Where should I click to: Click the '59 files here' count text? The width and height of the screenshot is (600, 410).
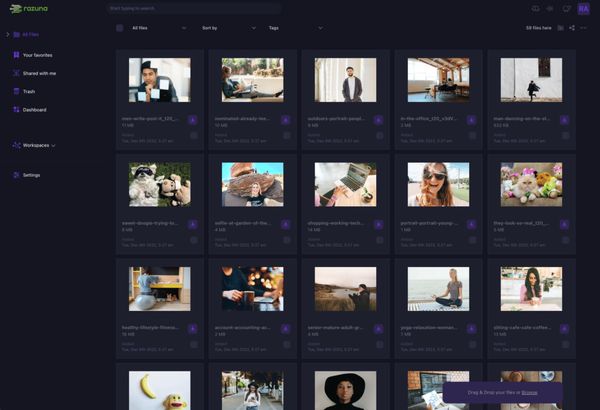539,28
